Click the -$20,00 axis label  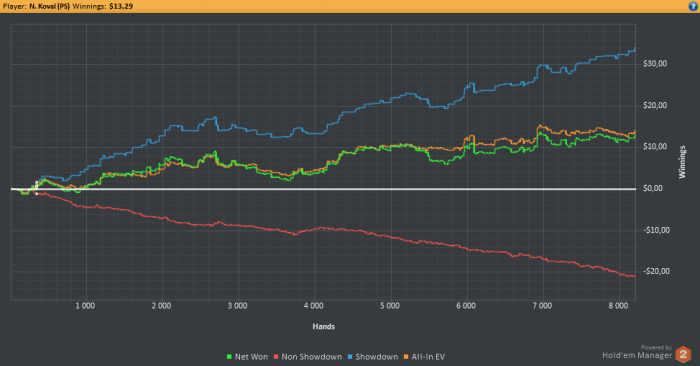[x=656, y=271]
